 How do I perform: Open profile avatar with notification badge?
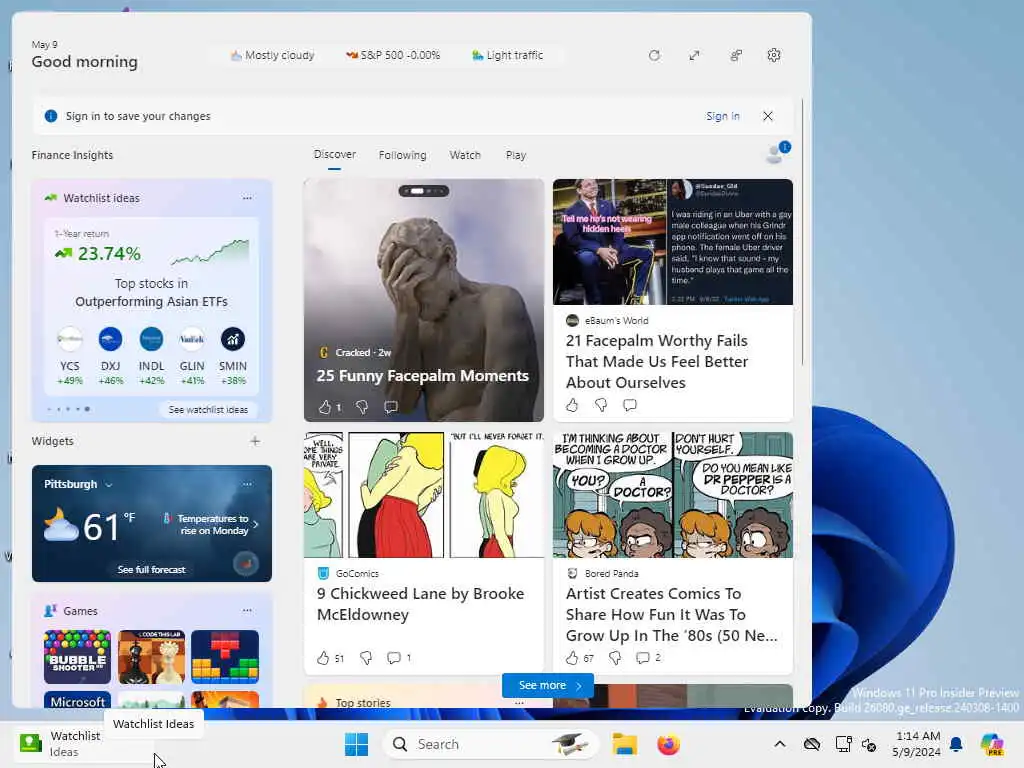click(777, 153)
